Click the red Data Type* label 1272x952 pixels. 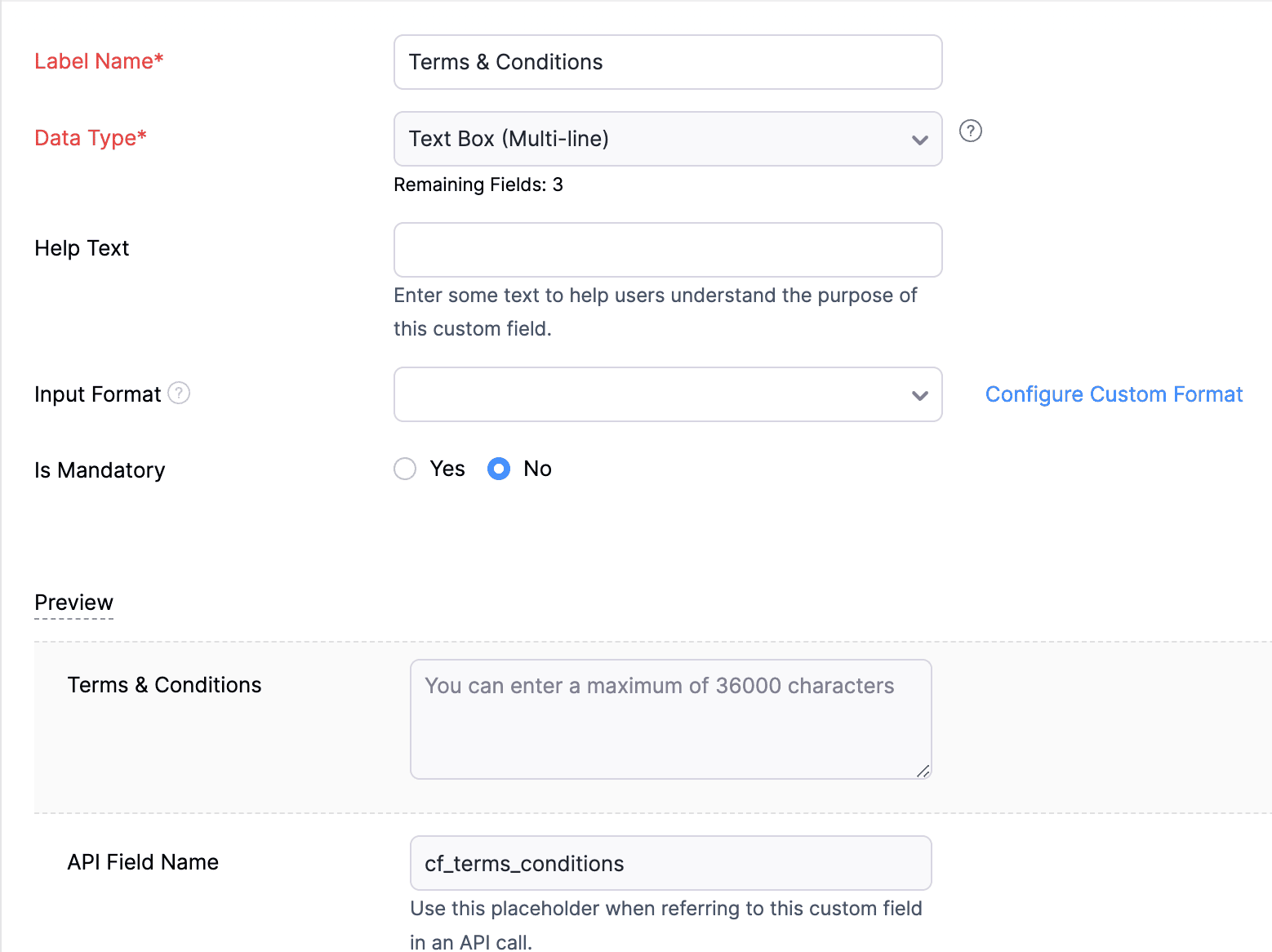(91, 138)
